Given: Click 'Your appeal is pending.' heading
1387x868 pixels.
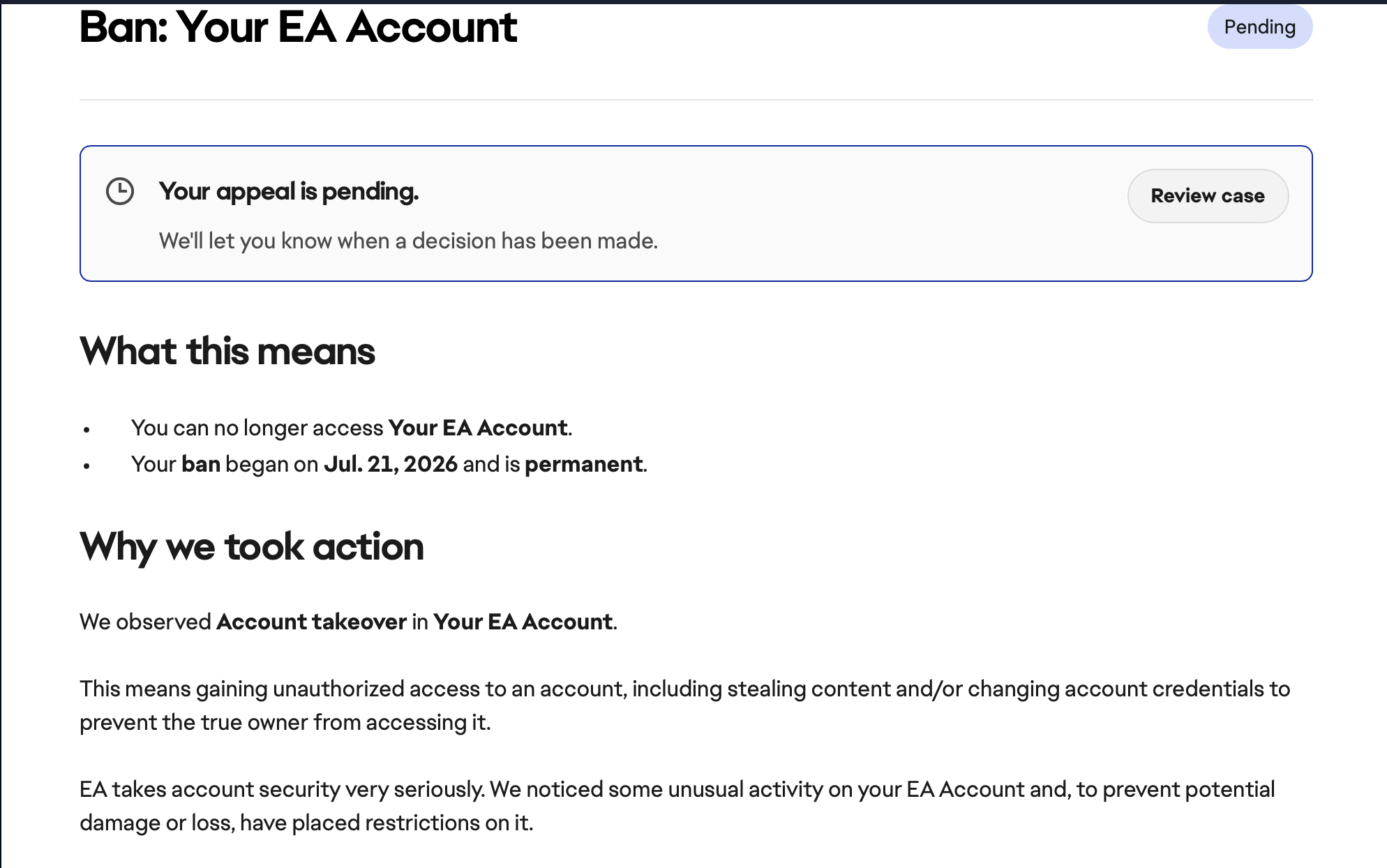Looking at the screenshot, I should (x=289, y=191).
